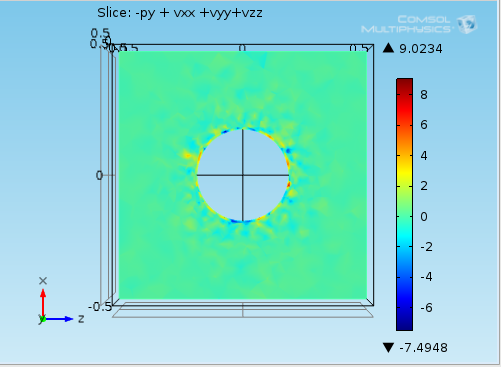The height and width of the screenshot is (367, 501).
Task: Click the minimum value down-triangle marker
Action: pyautogui.click(x=388, y=348)
